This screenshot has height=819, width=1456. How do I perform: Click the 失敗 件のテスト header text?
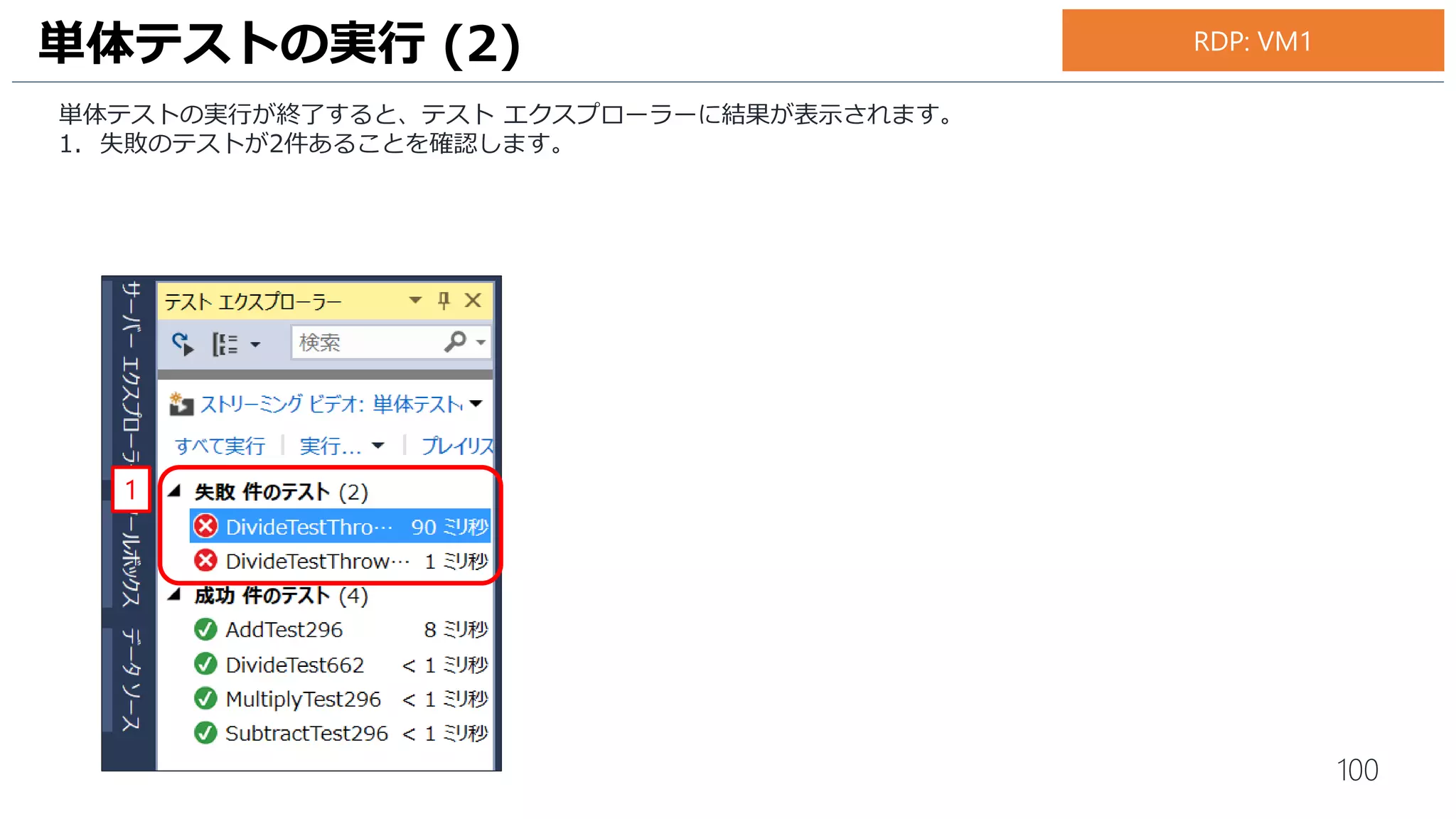point(262,492)
